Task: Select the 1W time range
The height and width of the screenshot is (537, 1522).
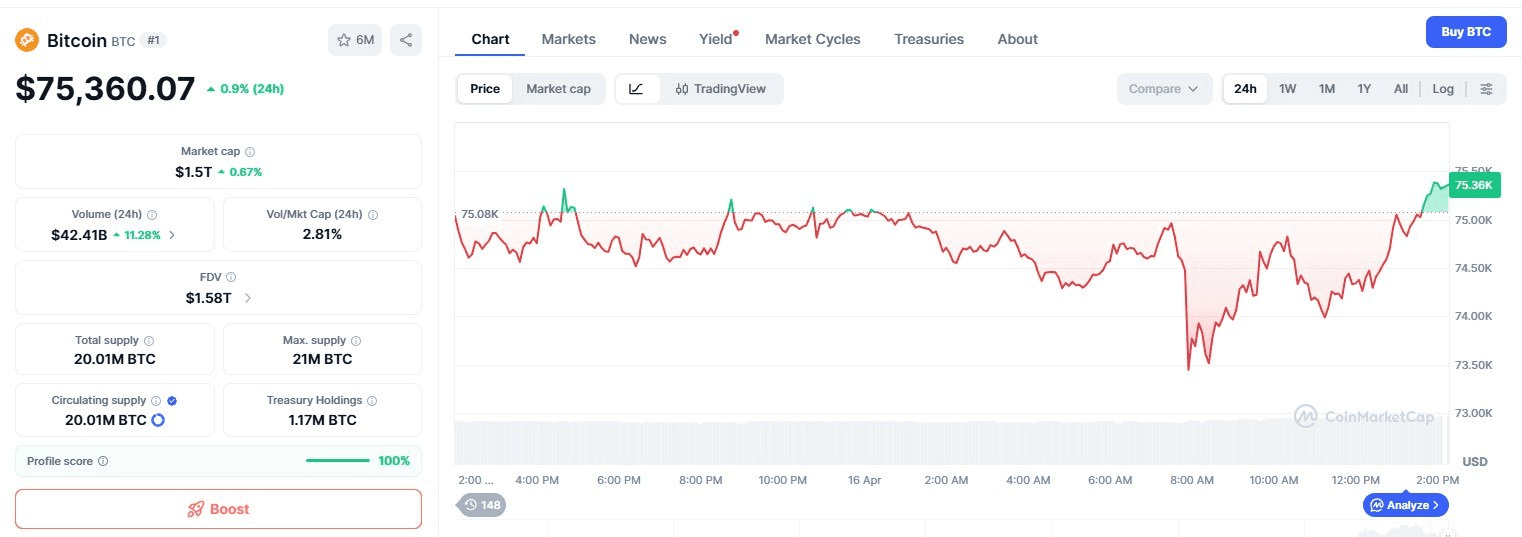Action: 1287,89
